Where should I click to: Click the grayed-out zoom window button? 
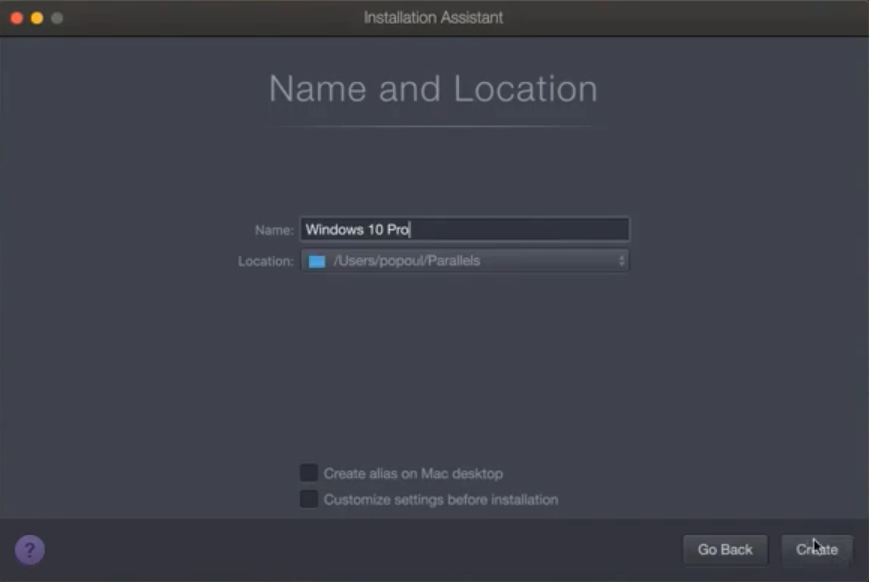coord(57,18)
